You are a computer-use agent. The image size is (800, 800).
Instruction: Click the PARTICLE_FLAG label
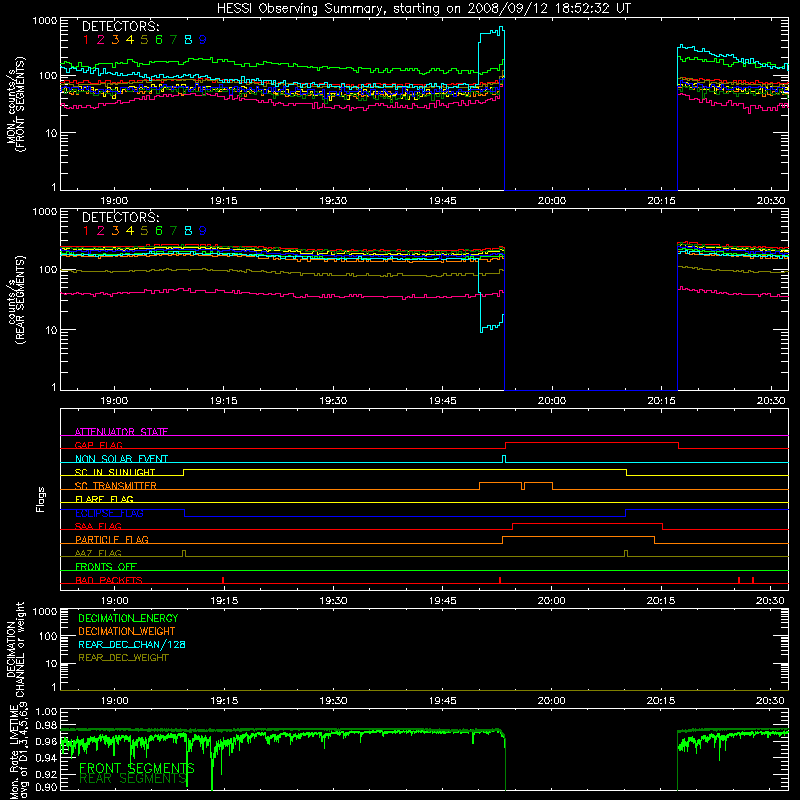pos(112,539)
